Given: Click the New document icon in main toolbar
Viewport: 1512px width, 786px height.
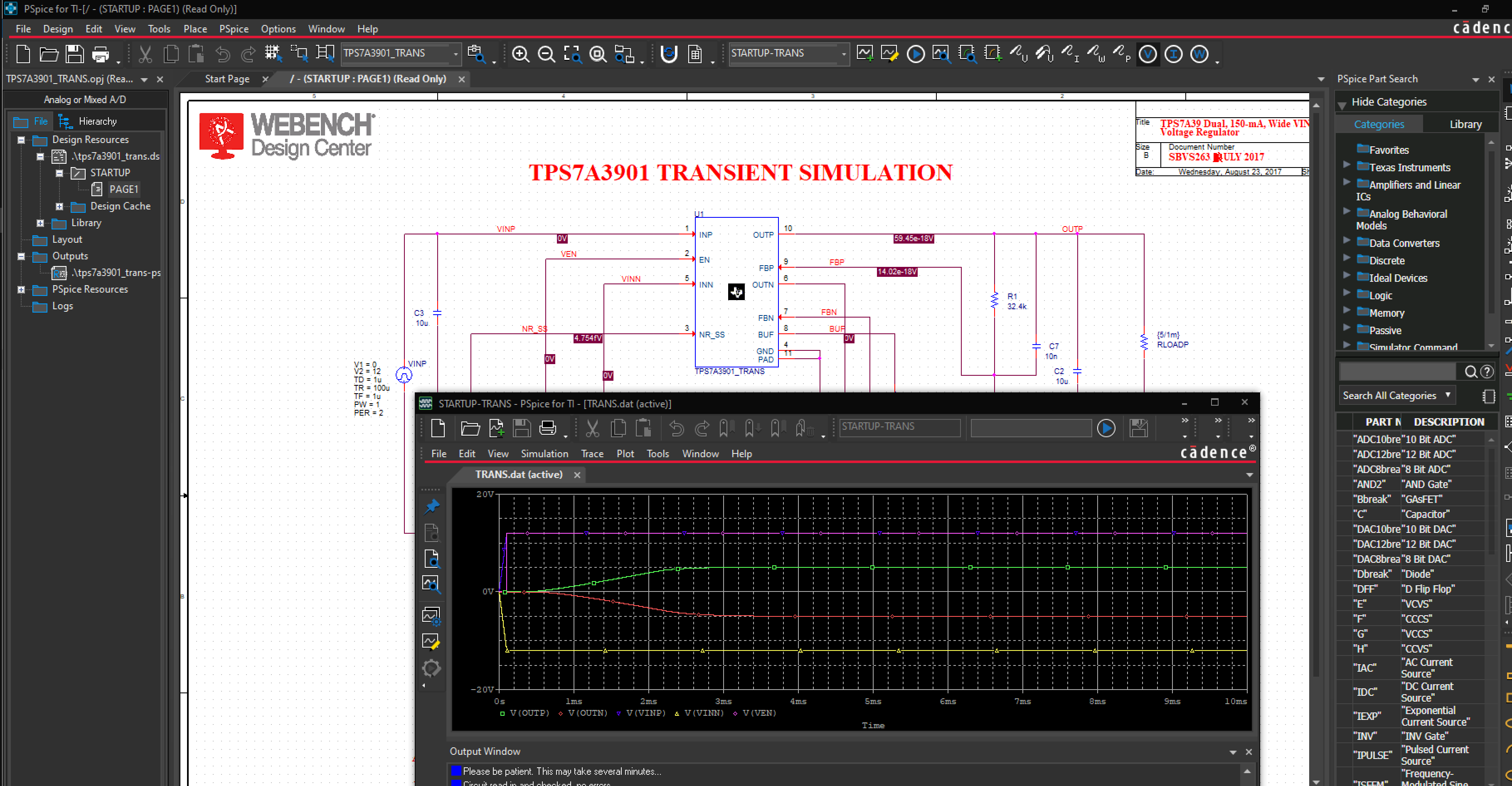Looking at the screenshot, I should tap(23, 54).
